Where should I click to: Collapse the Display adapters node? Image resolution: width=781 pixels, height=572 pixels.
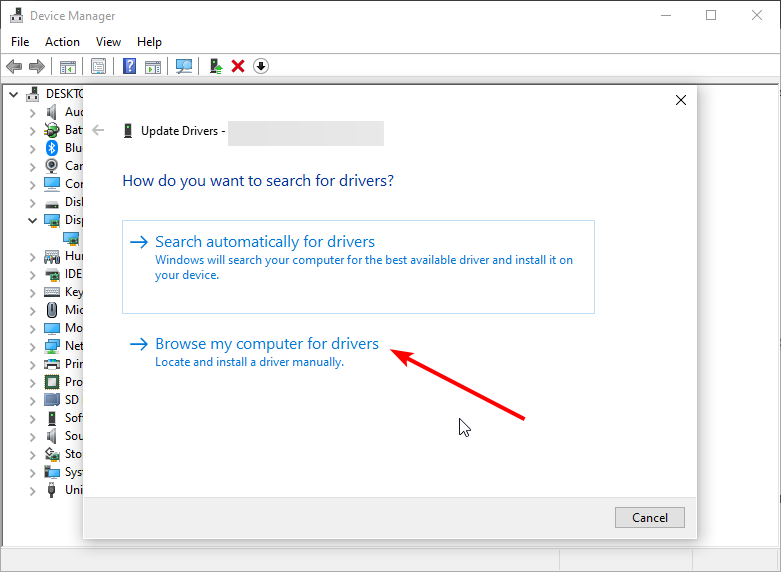click(x=32, y=220)
